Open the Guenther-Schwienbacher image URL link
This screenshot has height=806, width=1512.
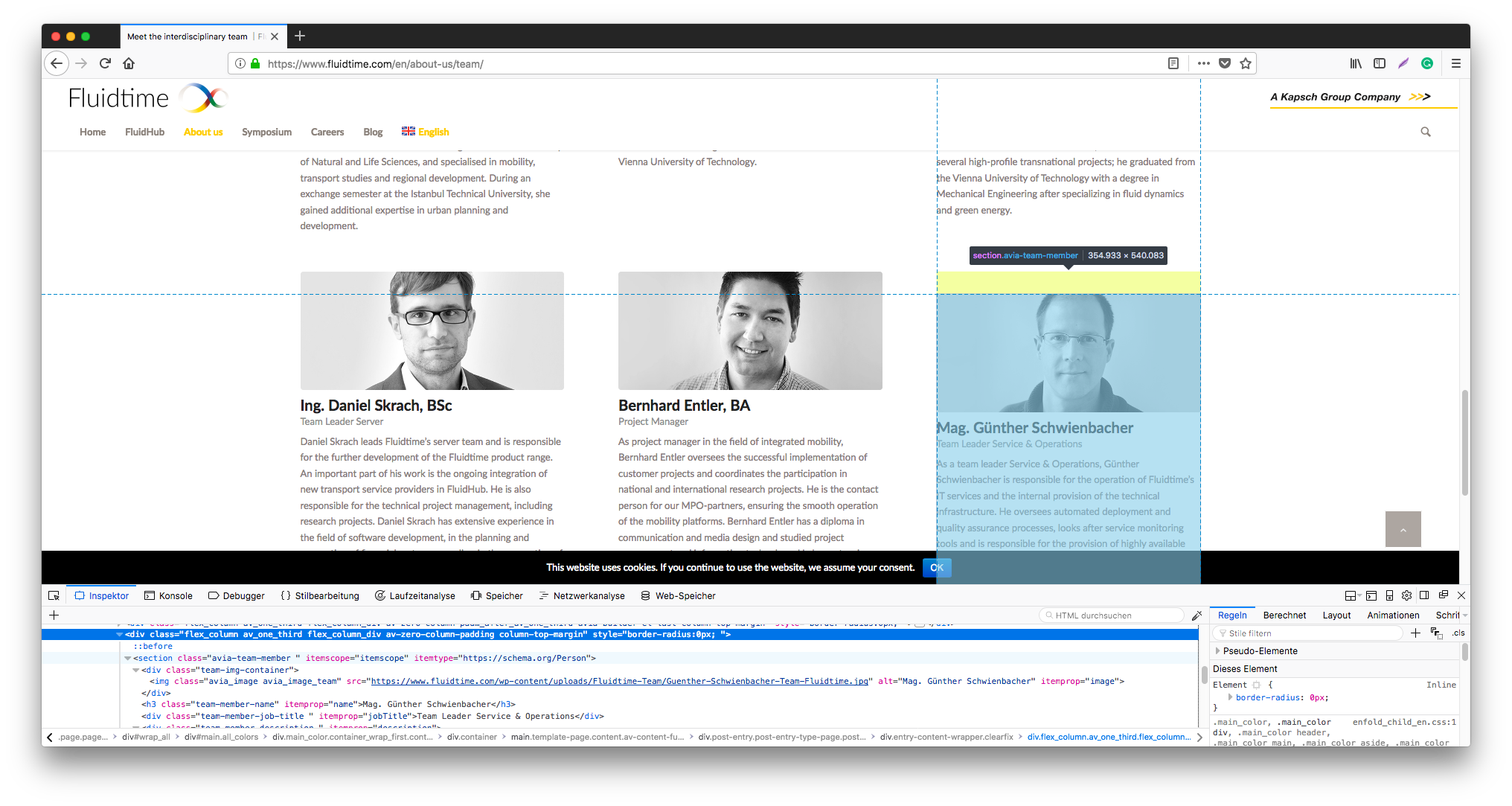pyautogui.click(x=620, y=681)
